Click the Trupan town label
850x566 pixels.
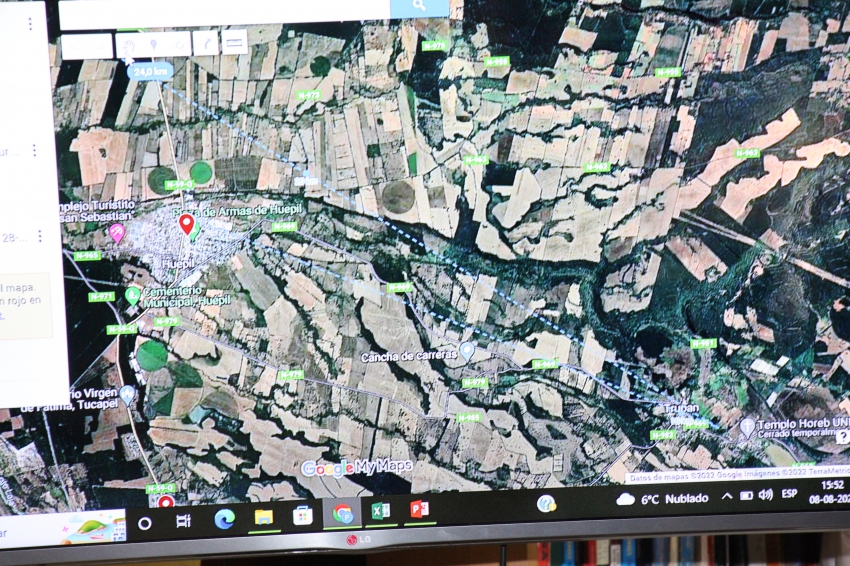point(682,408)
